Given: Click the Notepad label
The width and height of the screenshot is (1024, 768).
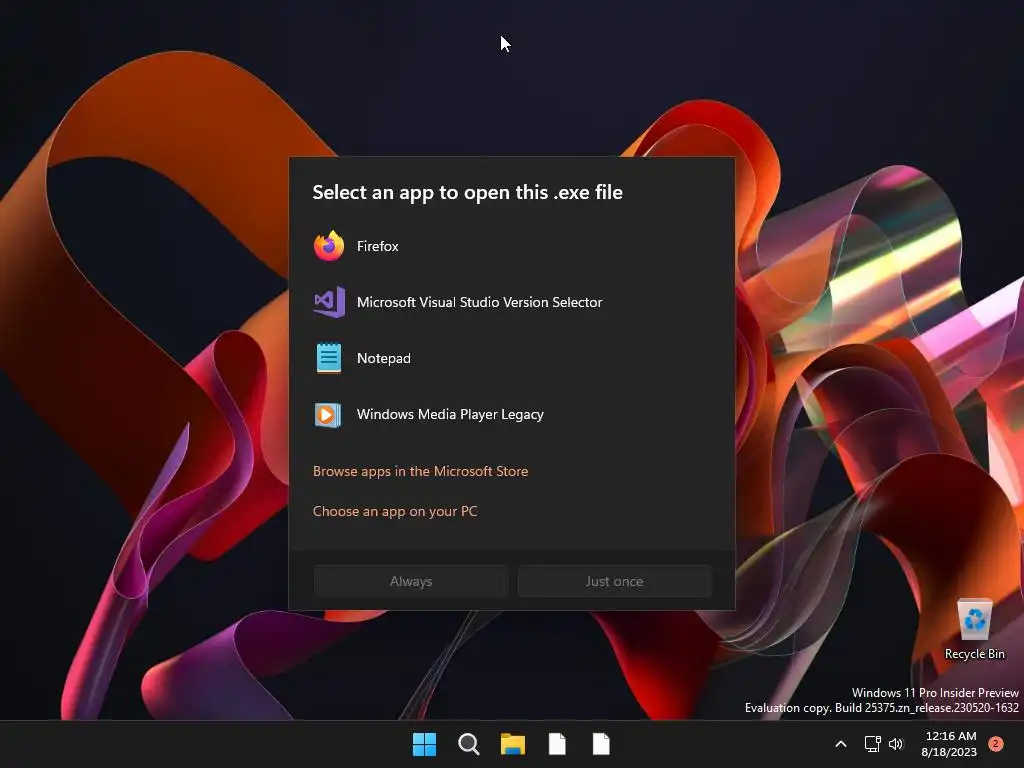Looking at the screenshot, I should pyautogui.click(x=383, y=359).
